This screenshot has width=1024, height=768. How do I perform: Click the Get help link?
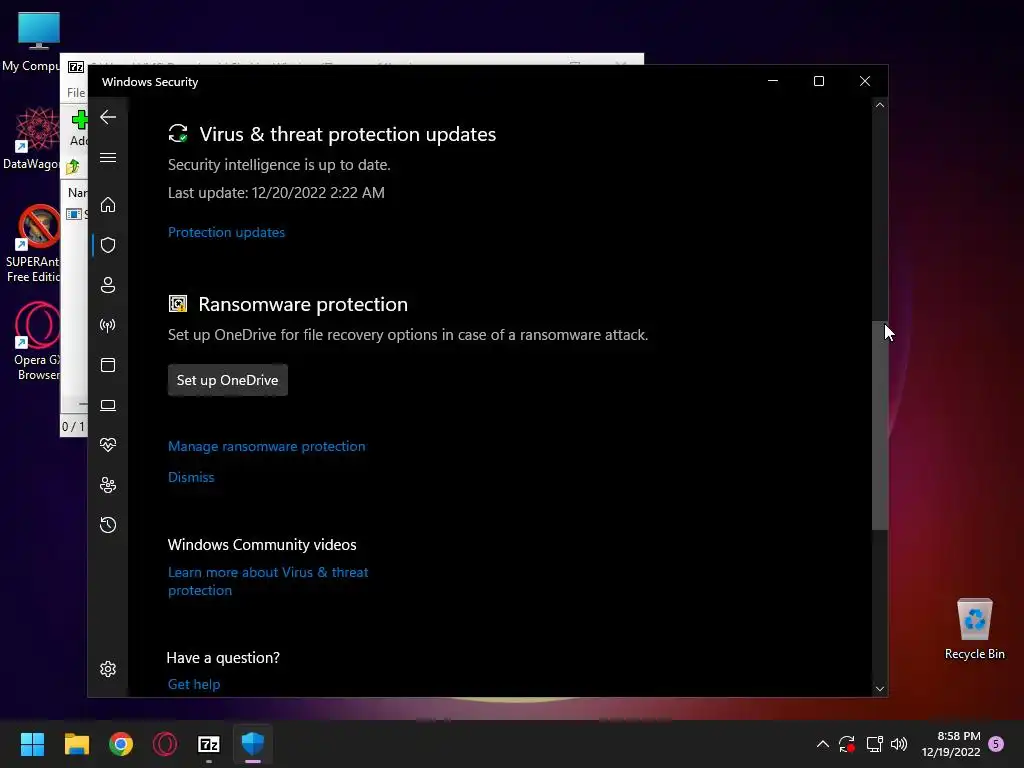193,684
